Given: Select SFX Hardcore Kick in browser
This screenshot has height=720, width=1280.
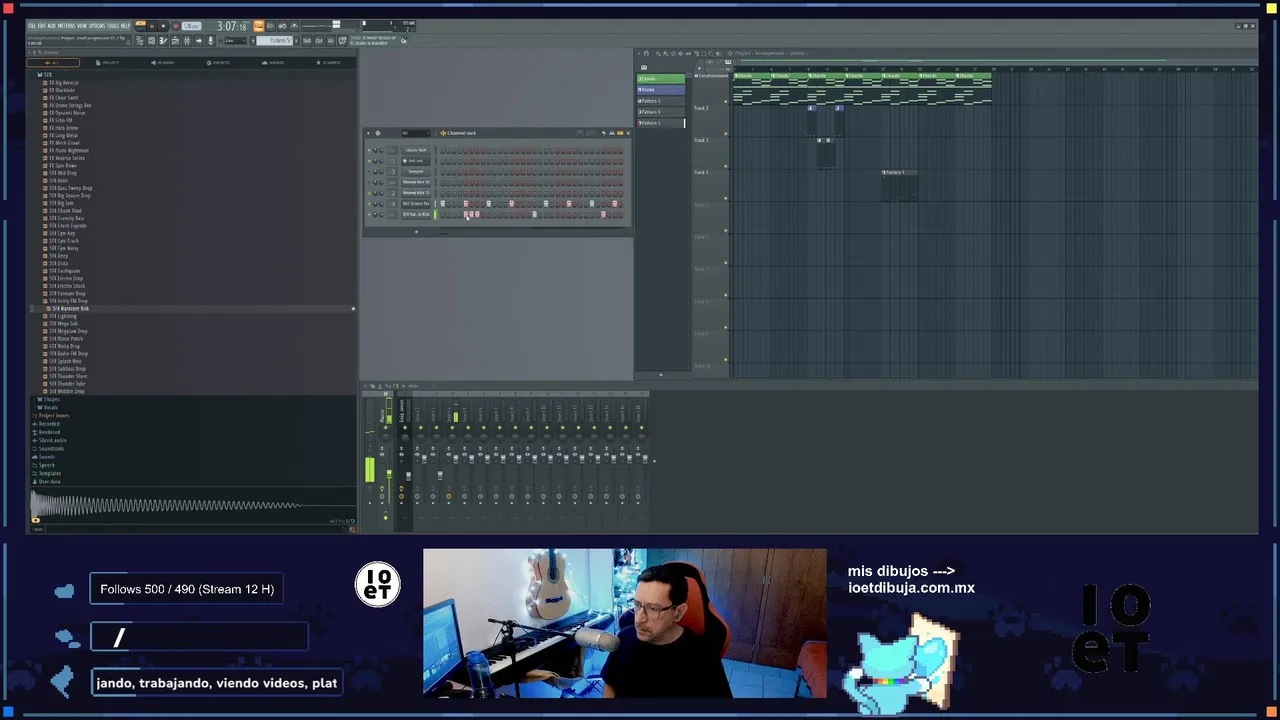Looking at the screenshot, I should (70, 309).
